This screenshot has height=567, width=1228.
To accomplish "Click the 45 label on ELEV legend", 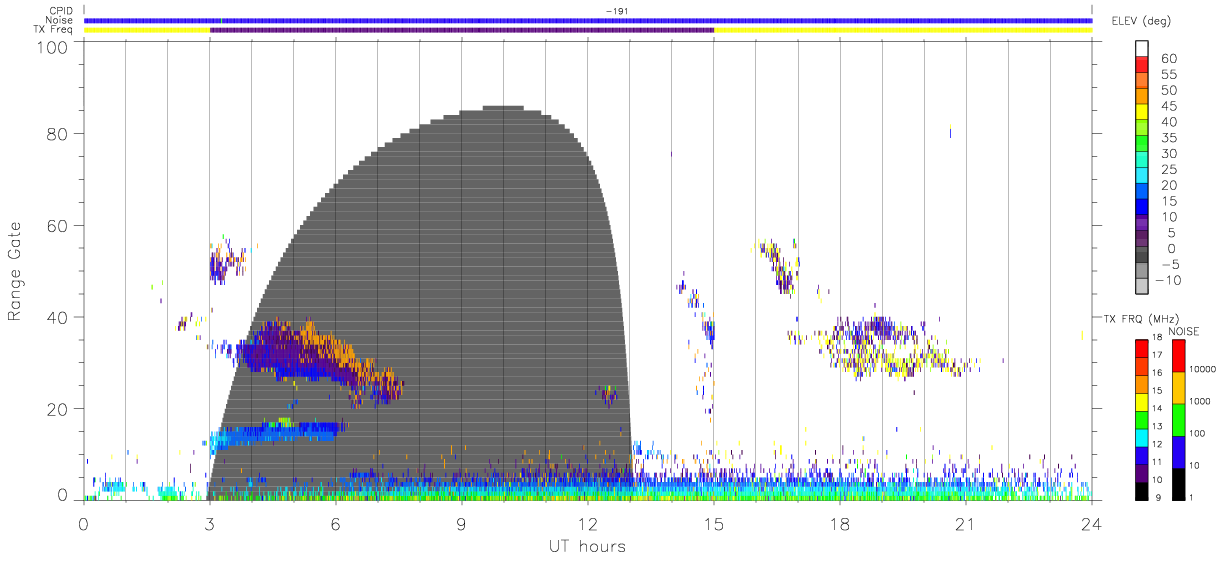I will point(1168,107).
